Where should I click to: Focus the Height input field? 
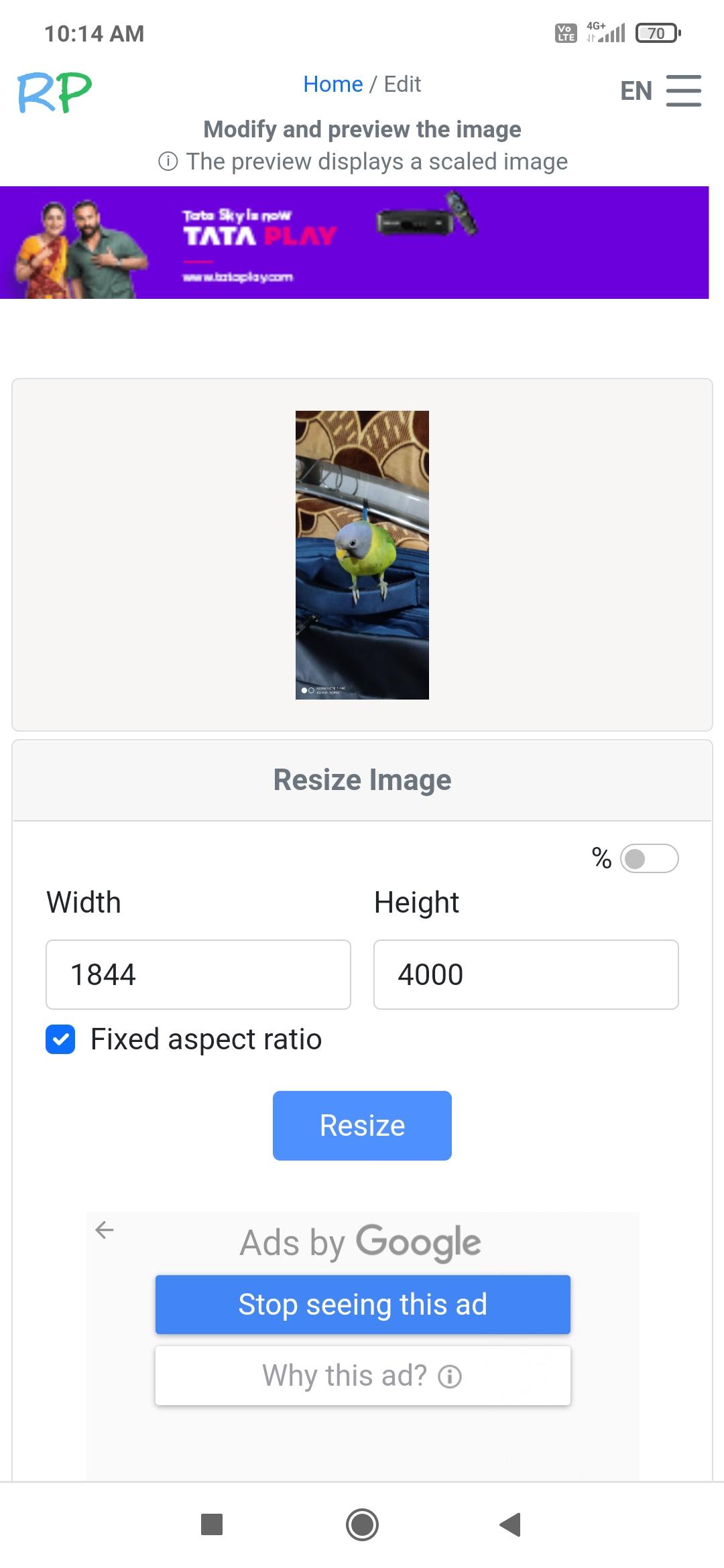tap(526, 974)
